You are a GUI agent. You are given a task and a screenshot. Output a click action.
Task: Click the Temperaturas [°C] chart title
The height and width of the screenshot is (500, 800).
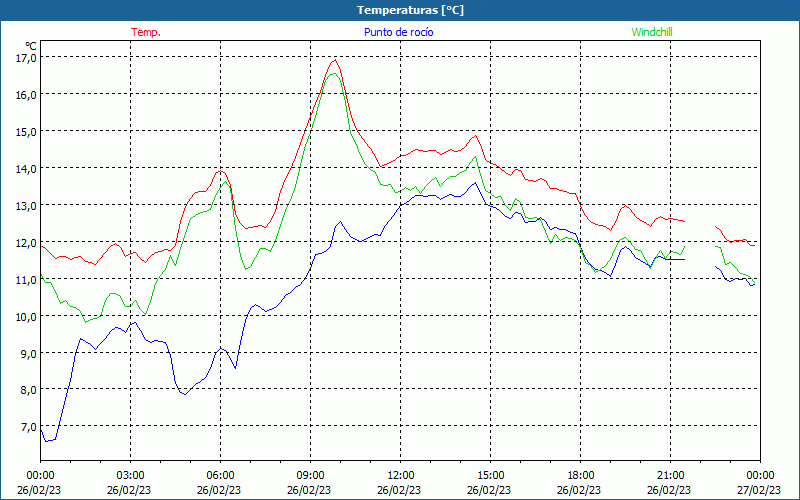click(410, 10)
